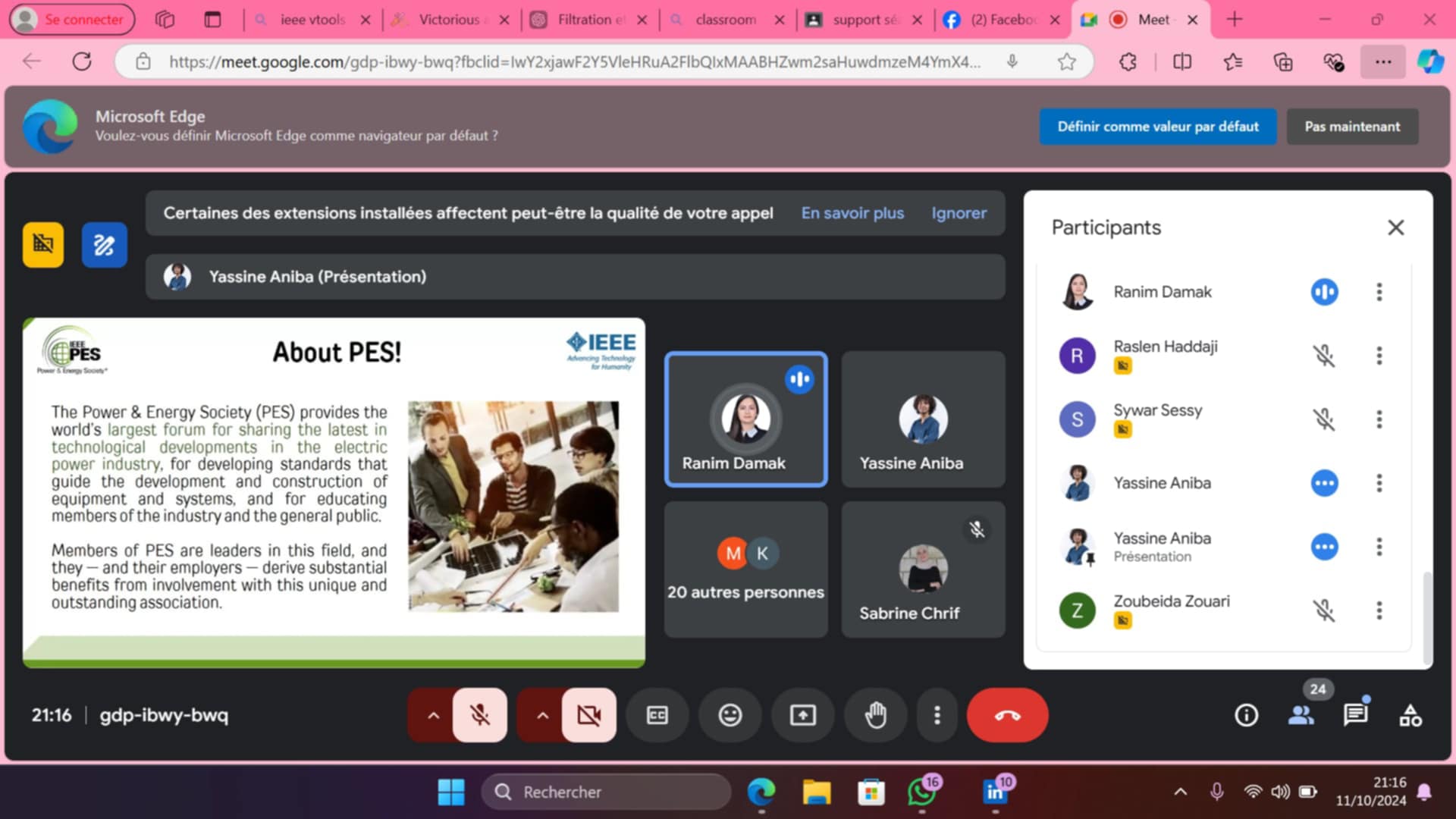Open a new browser tab

point(1234,20)
